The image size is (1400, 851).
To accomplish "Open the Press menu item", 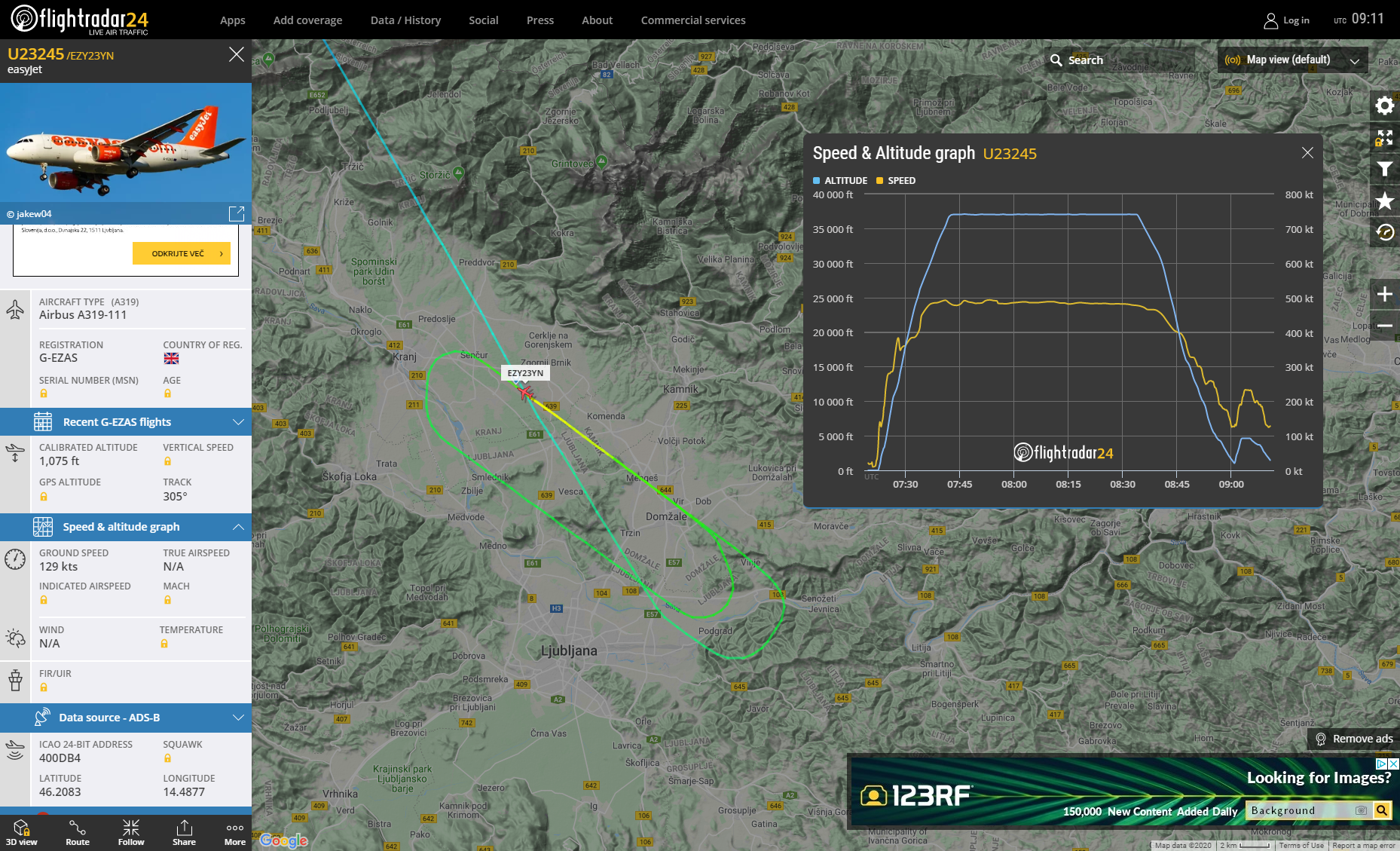I will pos(540,20).
